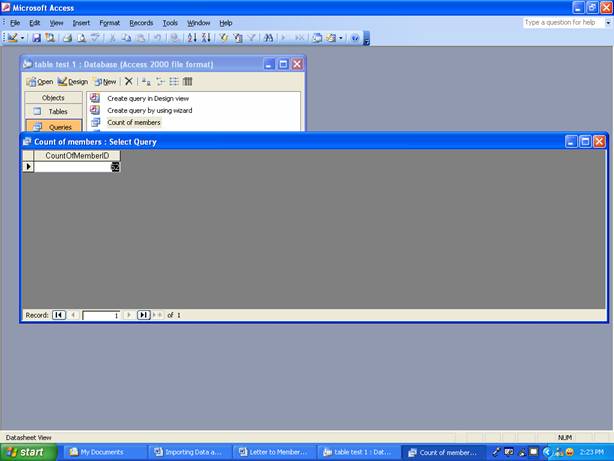Switch database window to Small Icons view
The height and width of the screenshot is (461, 614).
tap(160, 81)
